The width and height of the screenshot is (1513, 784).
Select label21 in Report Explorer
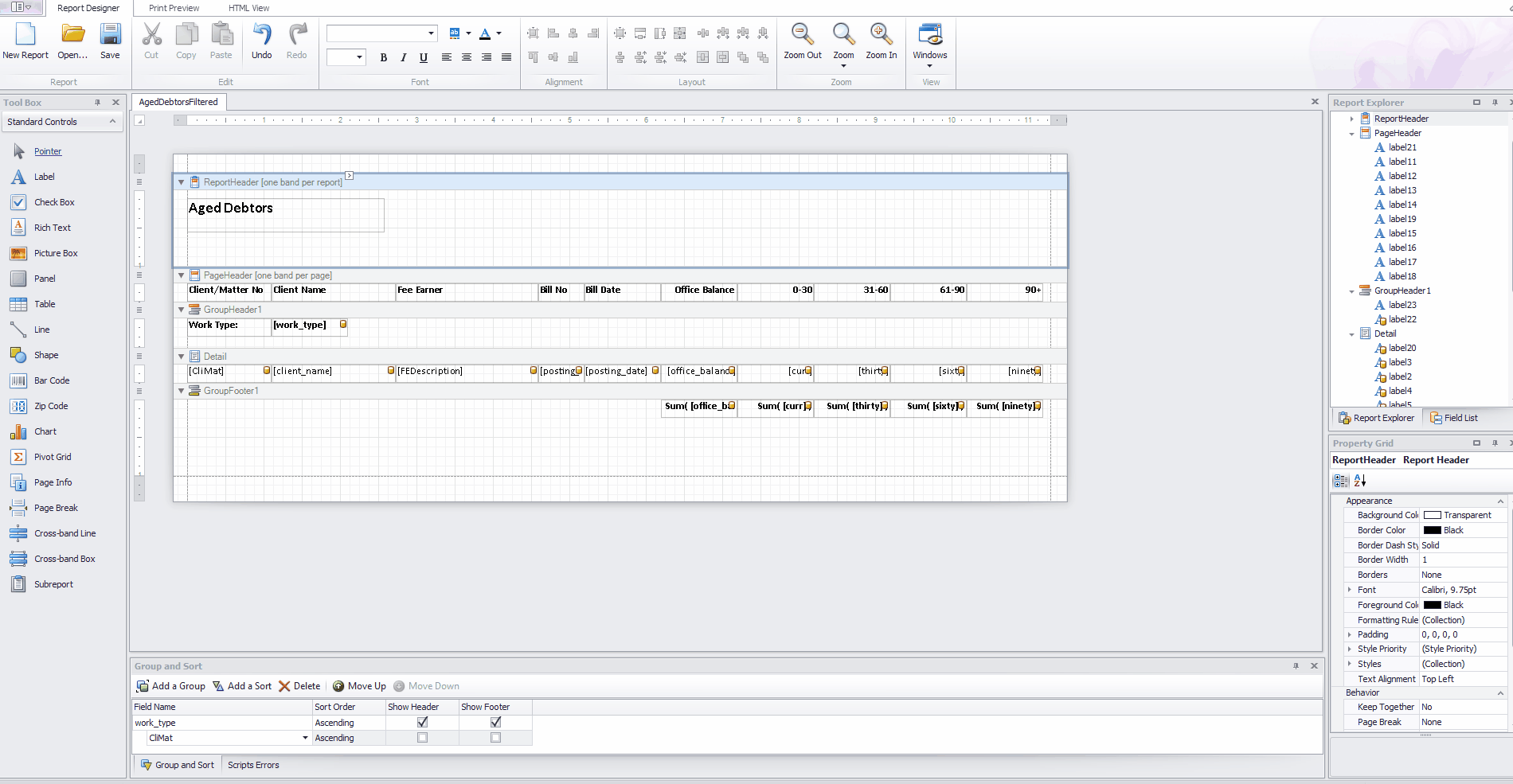pos(1402,147)
